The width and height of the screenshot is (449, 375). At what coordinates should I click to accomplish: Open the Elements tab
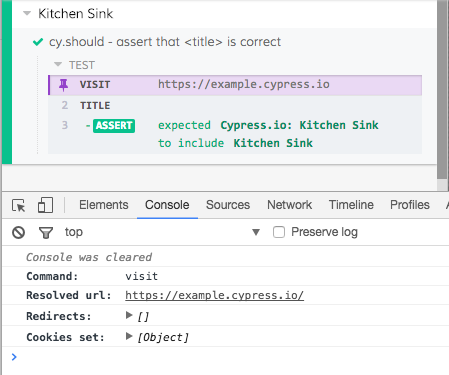pyautogui.click(x=104, y=205)
